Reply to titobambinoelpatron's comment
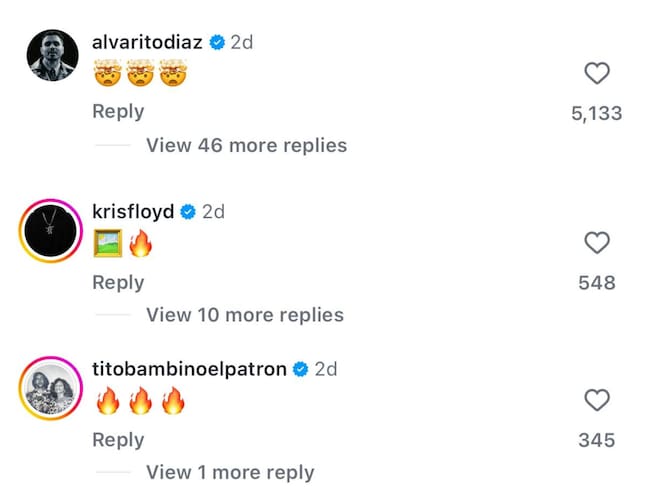The height and width of the screenshot is (487, 650). pyautogui.click(x=118, y=440)
